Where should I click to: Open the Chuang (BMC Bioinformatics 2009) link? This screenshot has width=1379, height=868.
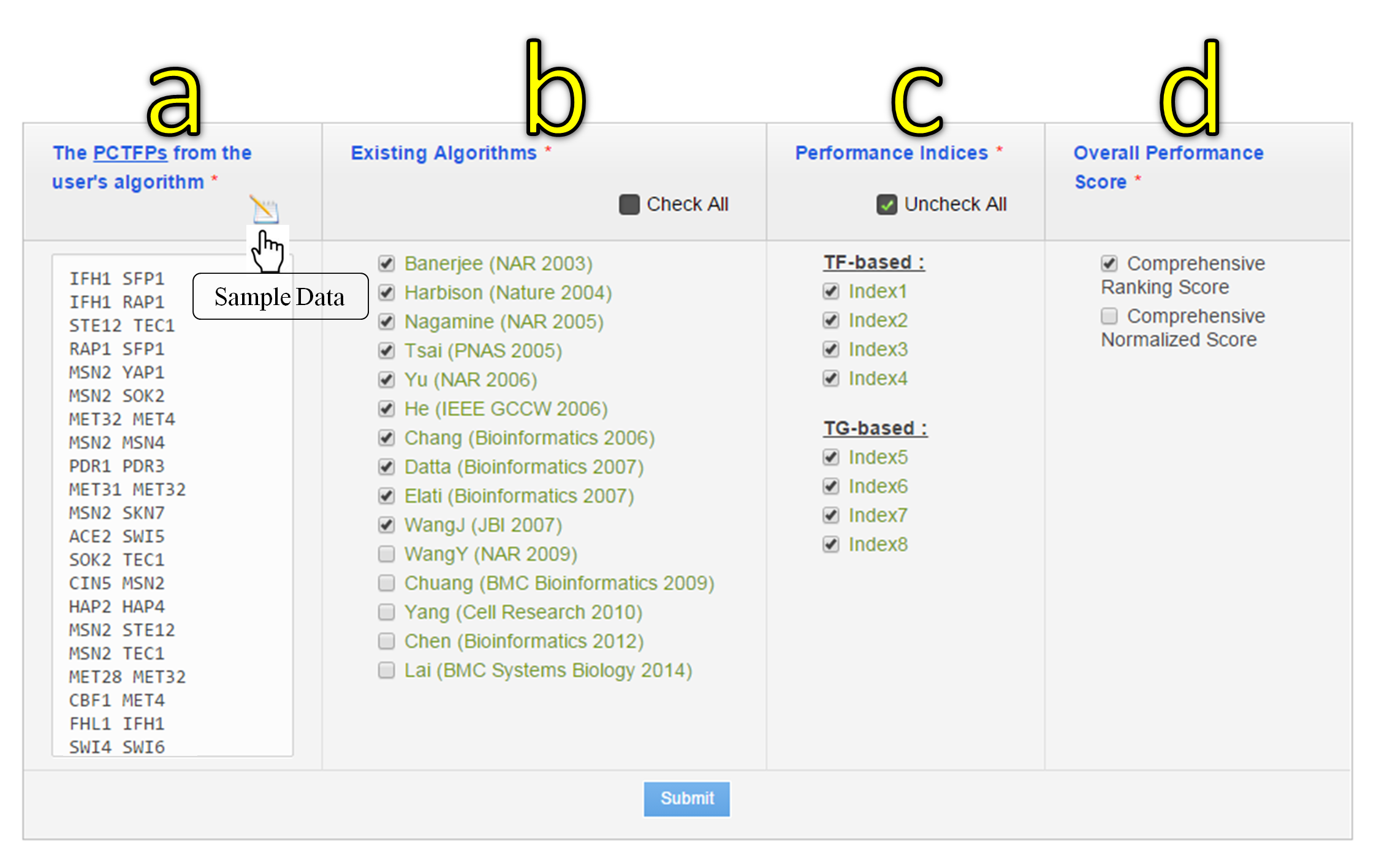pyautogui.click(x=559, y=583)
